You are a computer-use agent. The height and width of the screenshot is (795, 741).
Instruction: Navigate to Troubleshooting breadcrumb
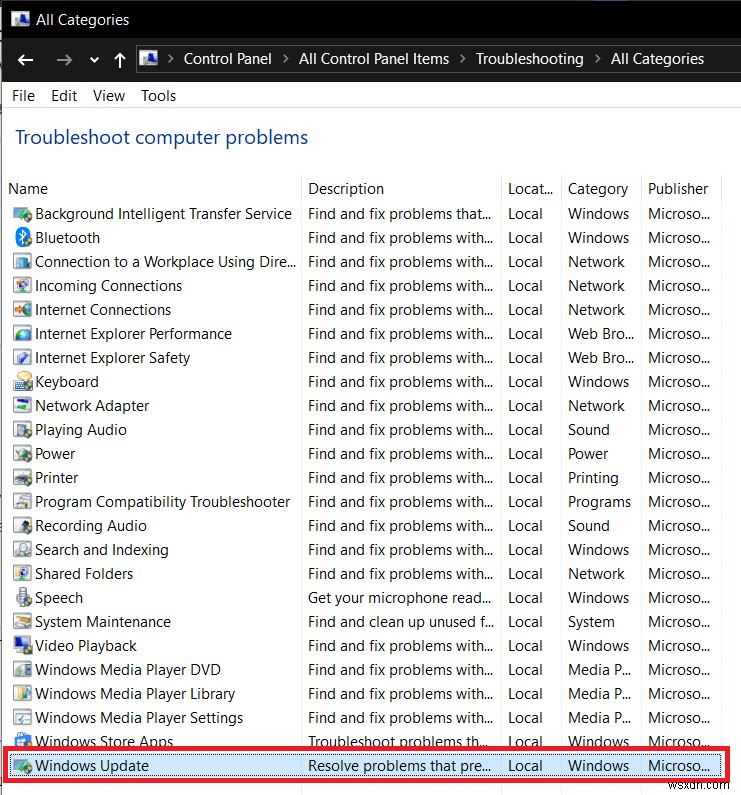click(530, 59)
